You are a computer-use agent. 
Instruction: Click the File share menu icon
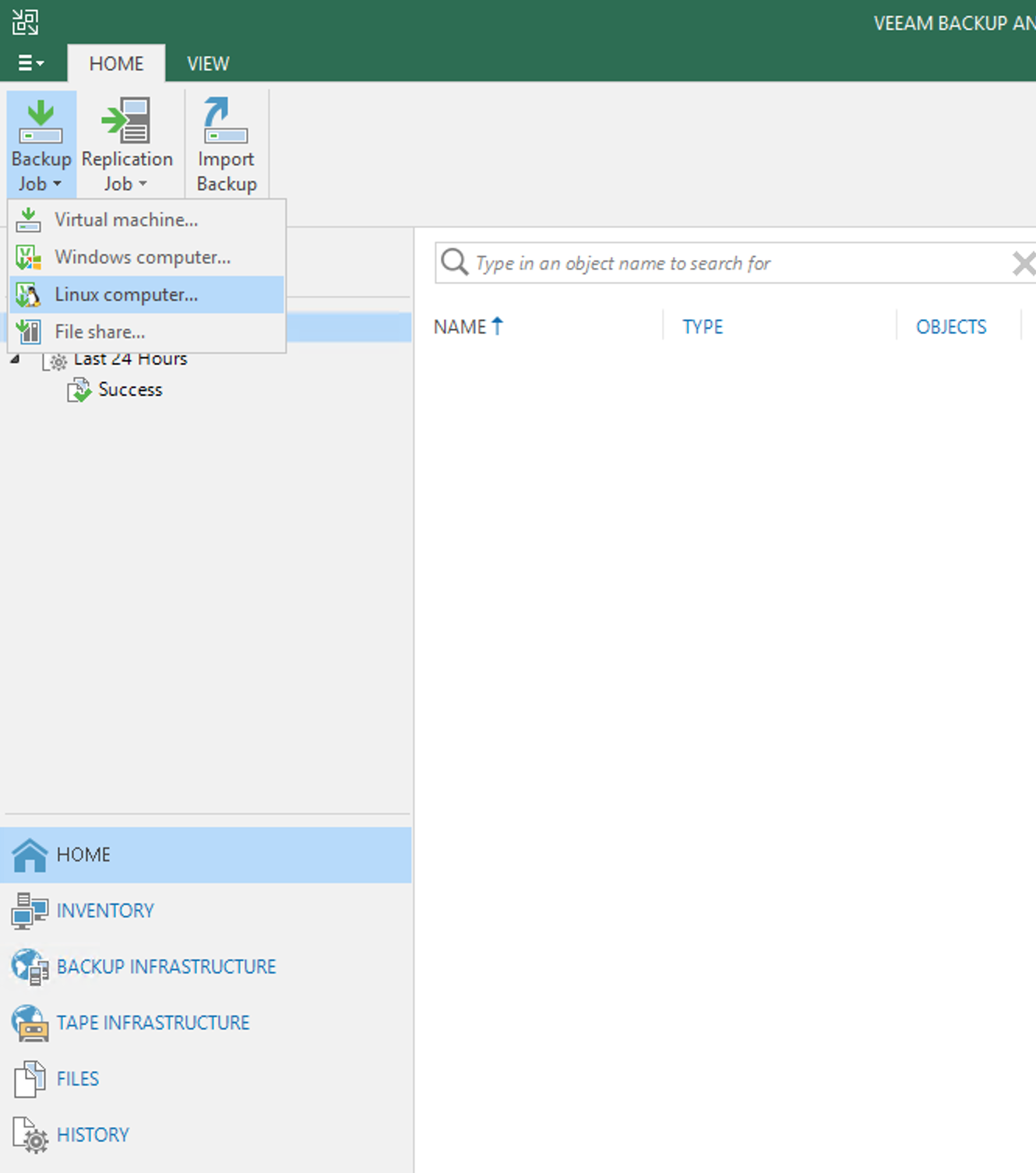(x=29, y=332)
